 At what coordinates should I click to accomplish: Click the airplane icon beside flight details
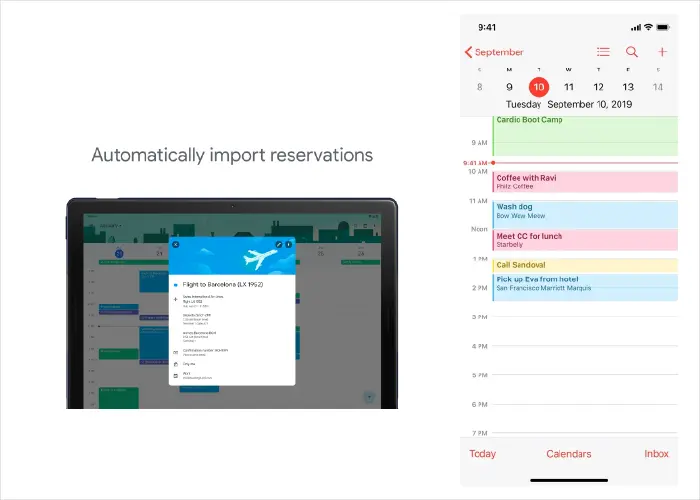click(175, 299)
